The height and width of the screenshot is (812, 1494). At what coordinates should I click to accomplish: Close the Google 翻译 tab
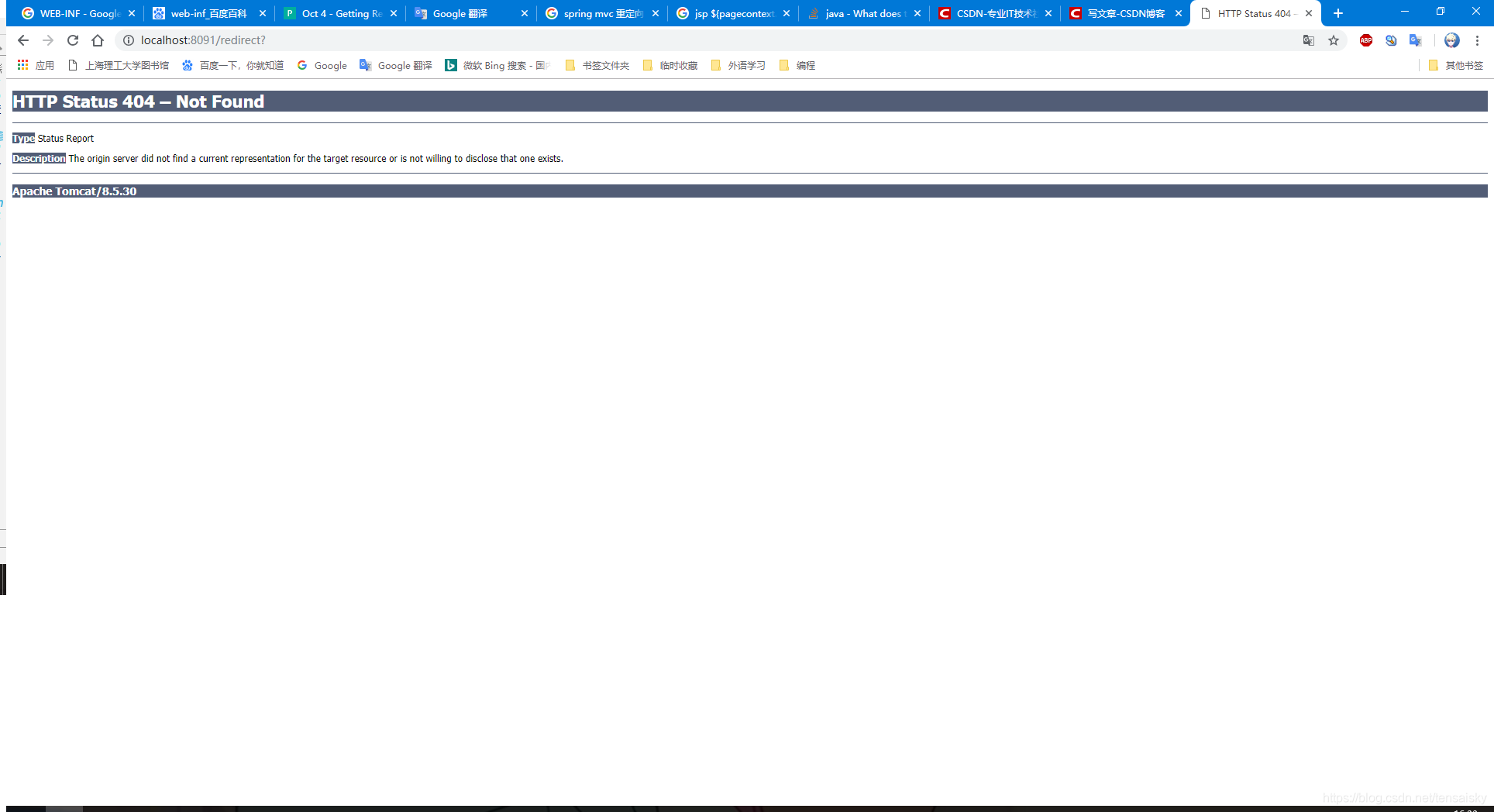tap(525, 13)
